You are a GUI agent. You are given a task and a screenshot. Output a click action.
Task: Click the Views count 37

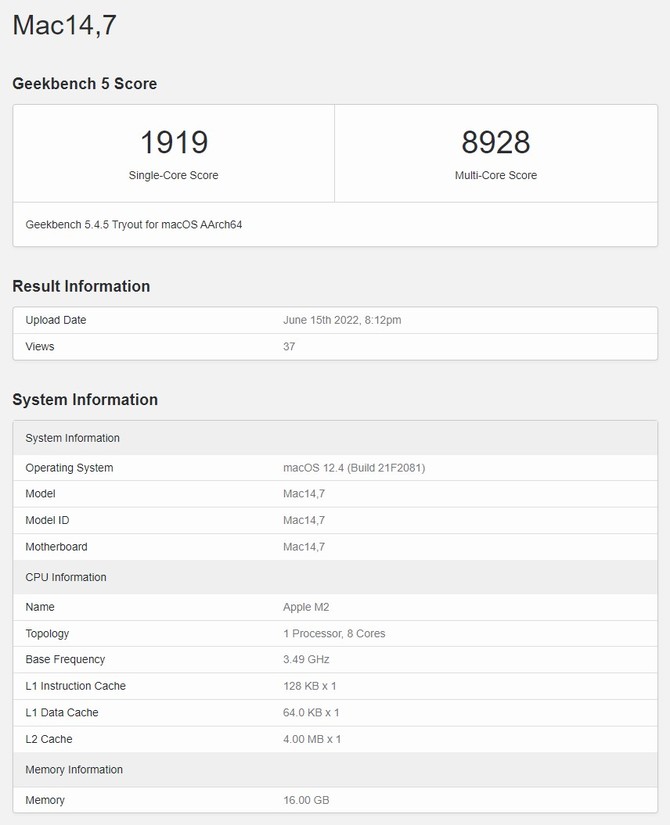point(289,346)
